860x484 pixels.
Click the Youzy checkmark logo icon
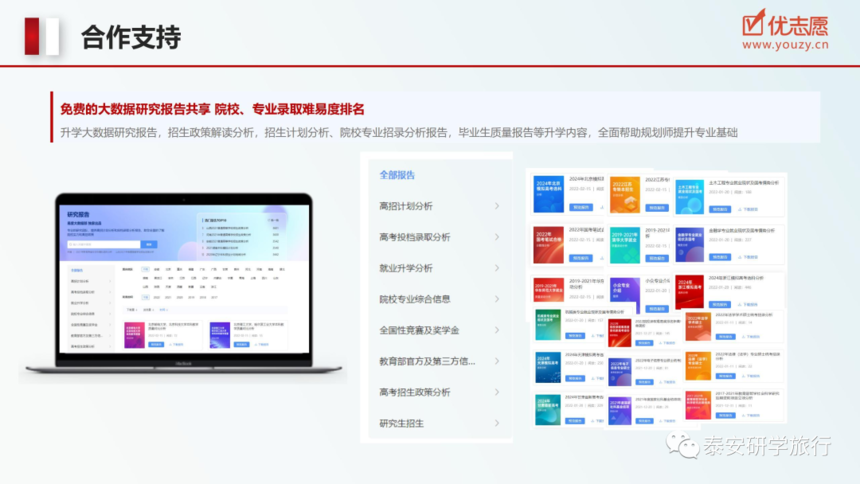click(753, 22)
